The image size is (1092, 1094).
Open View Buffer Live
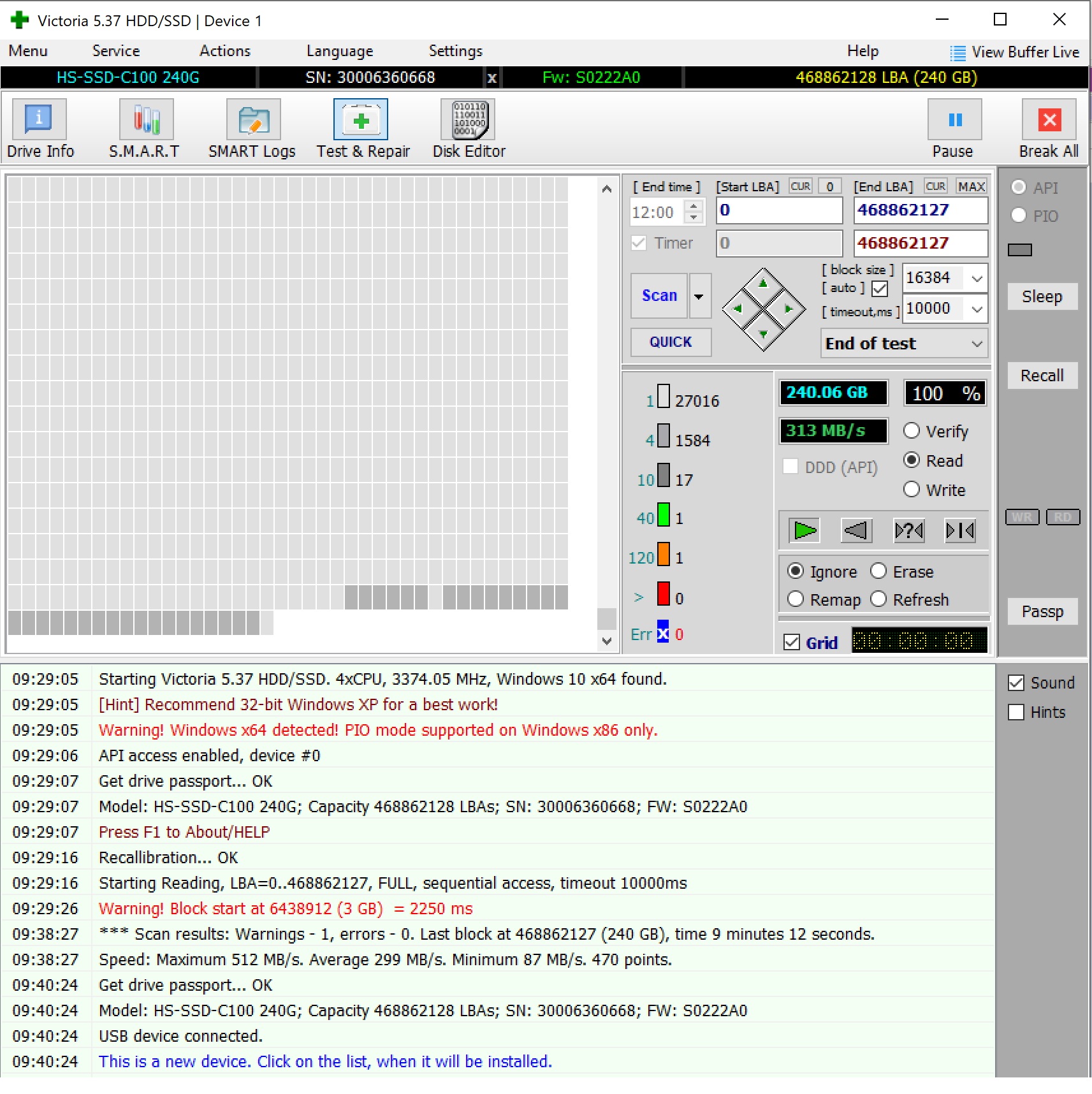[1015, 52]
